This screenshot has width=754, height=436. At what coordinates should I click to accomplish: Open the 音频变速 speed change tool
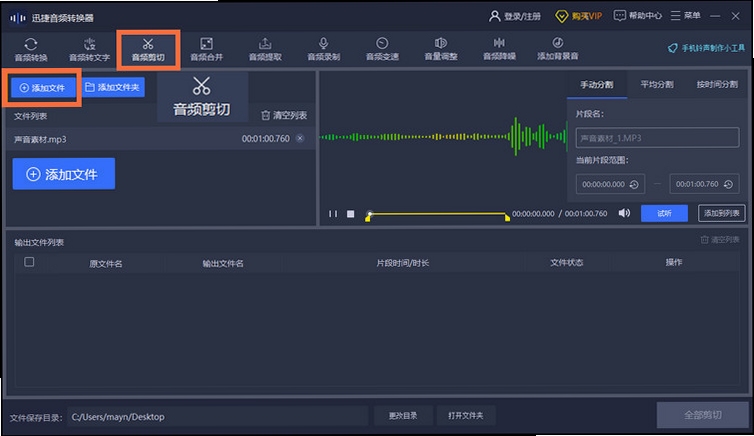382,50
